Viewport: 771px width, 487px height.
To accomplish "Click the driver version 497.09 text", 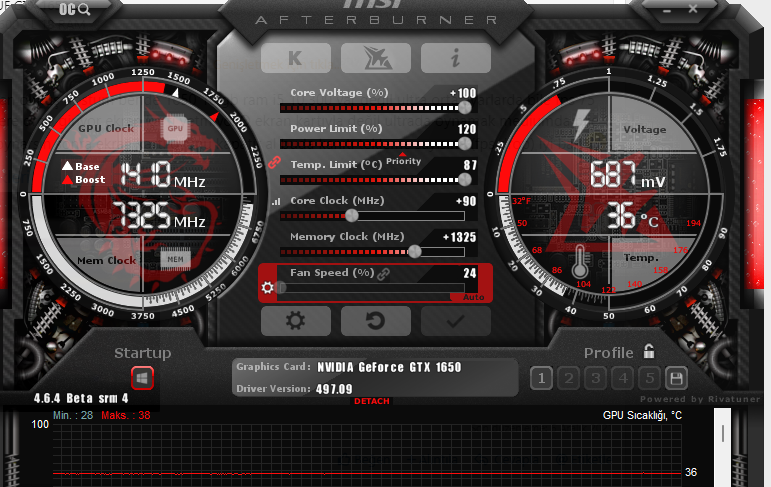I will click(334, 389).
